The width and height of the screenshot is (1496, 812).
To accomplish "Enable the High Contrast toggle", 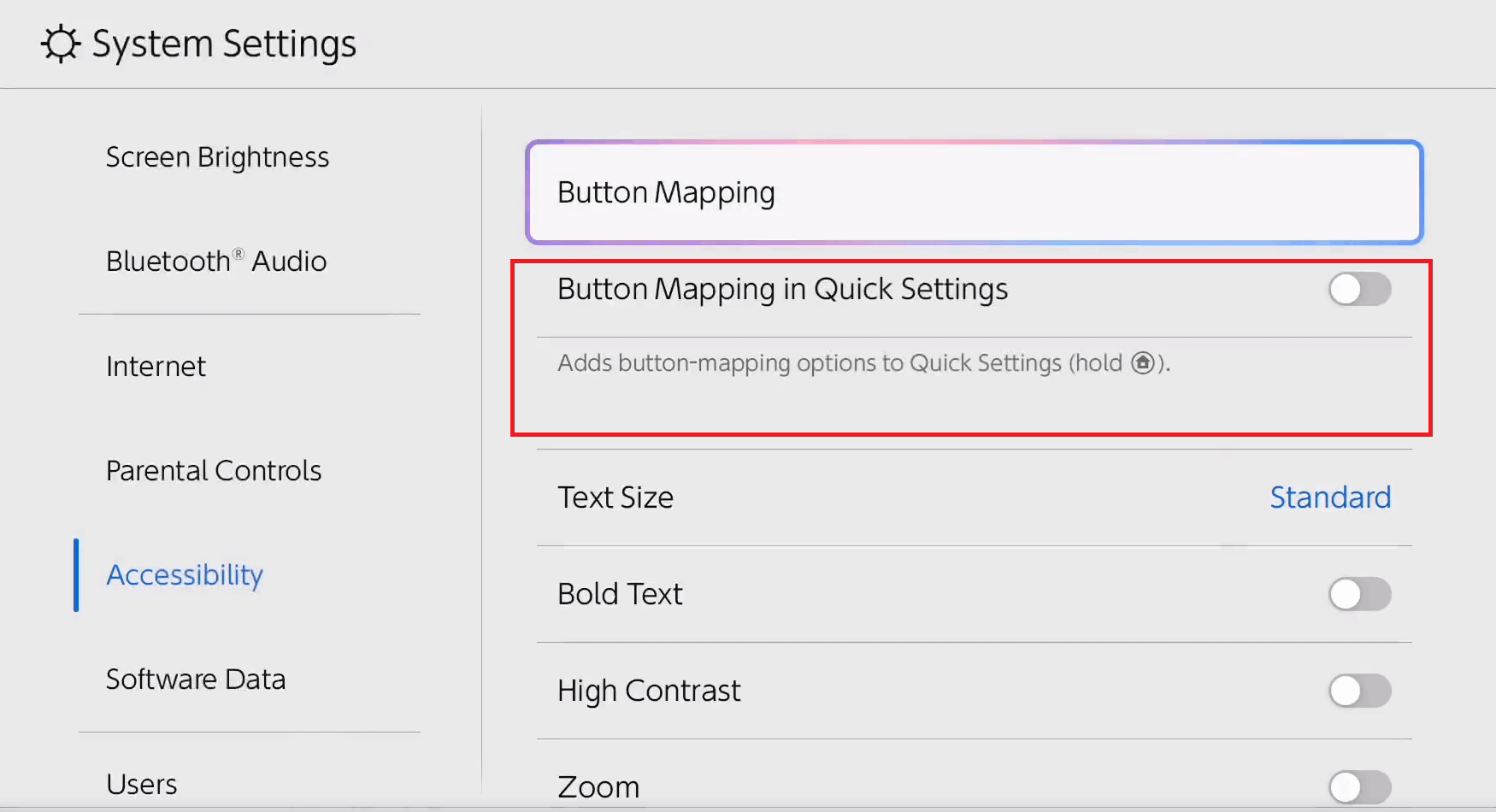I will pos(1359,691).
